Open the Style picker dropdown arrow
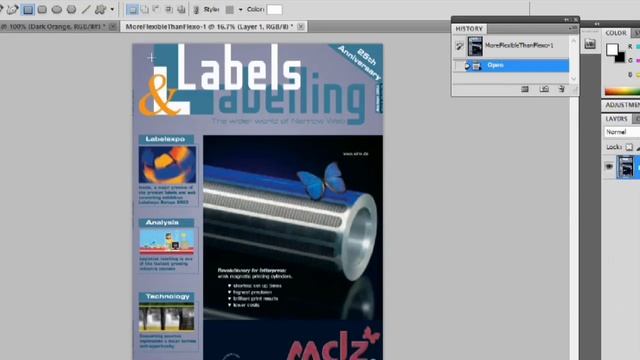Viewport: 640px width, 360px height. (x=240, y=9)
